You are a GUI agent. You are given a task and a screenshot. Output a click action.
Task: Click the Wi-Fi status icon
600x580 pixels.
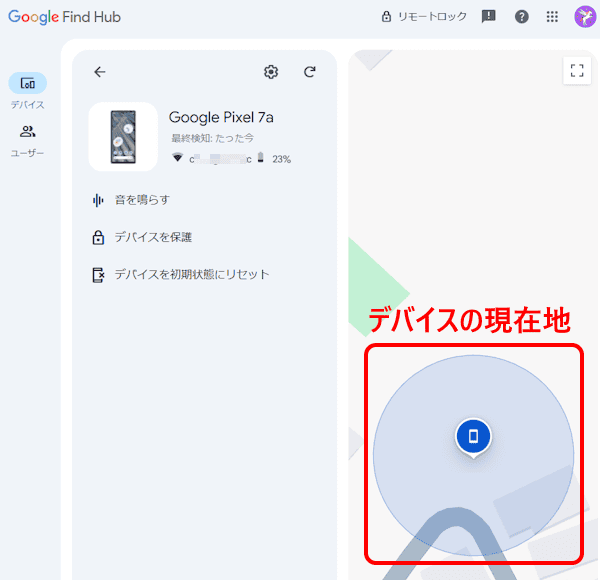click(178, 158)
